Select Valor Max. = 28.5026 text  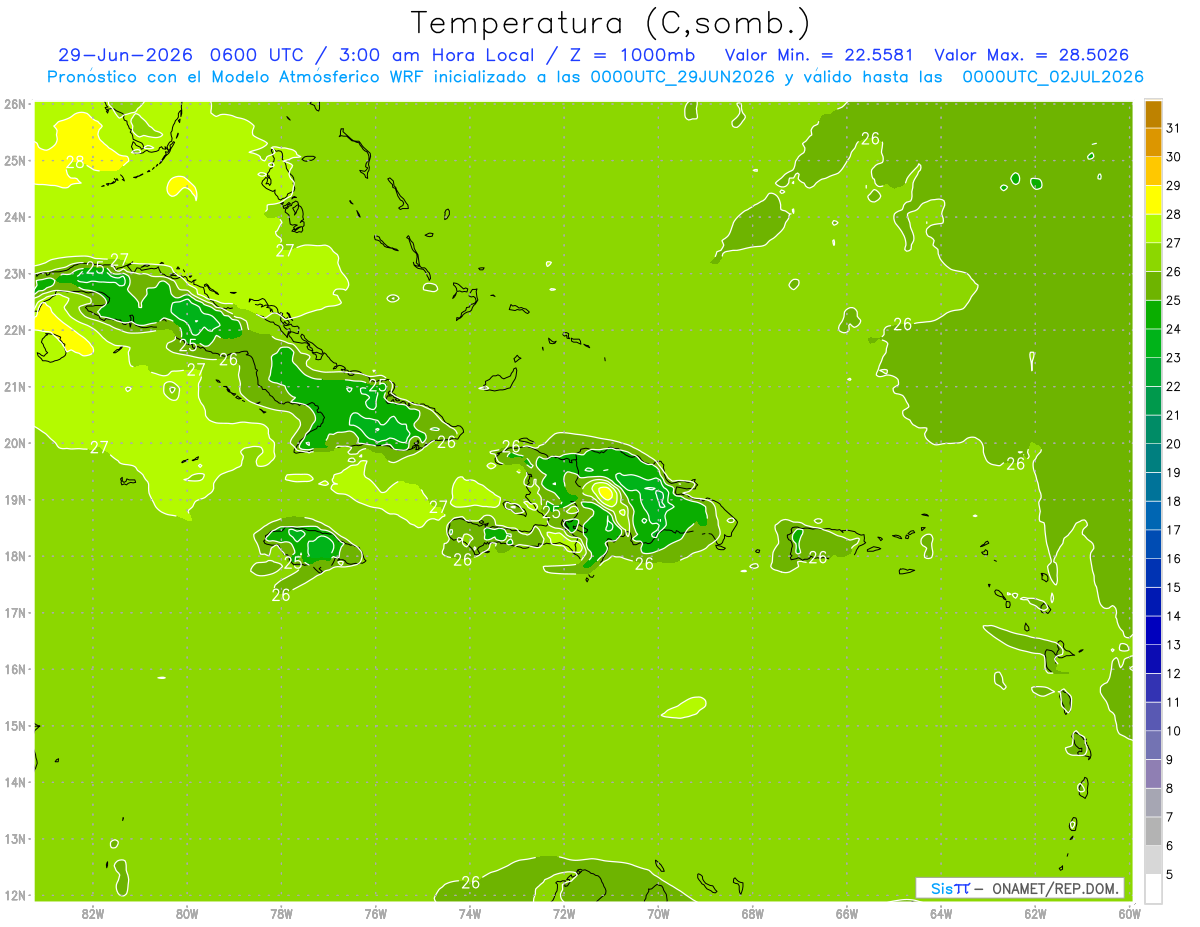click(1030, 55)
